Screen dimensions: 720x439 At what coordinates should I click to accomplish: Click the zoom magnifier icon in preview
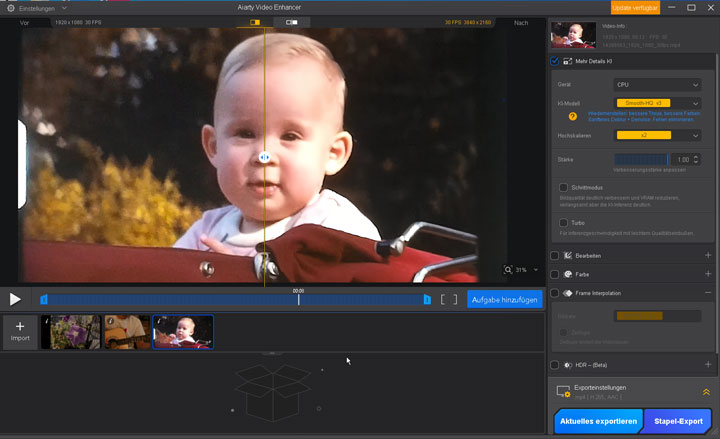coord(508,270)
